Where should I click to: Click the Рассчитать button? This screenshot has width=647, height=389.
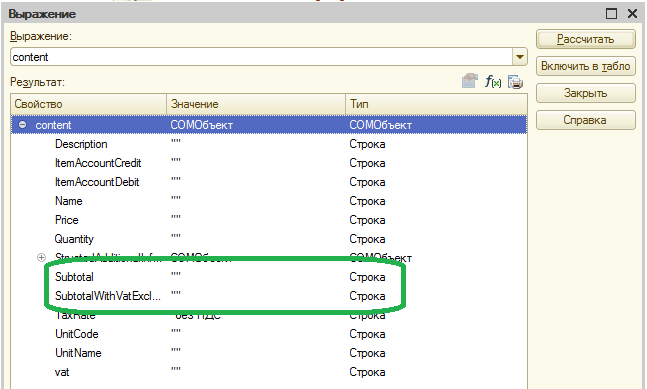pos(586,39)
